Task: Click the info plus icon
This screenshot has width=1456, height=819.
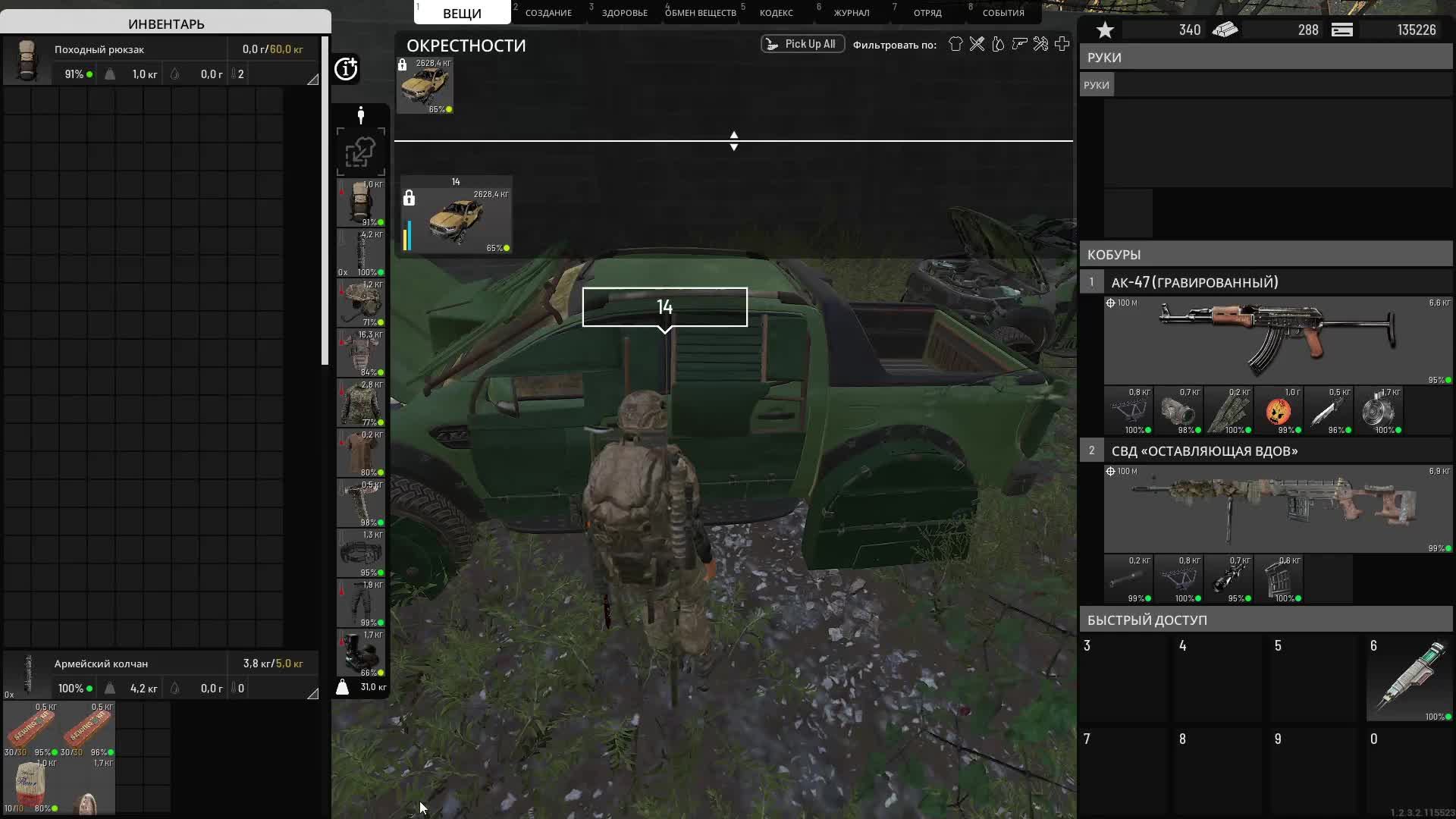Action: pyautogui.click(x=346, y=69)
